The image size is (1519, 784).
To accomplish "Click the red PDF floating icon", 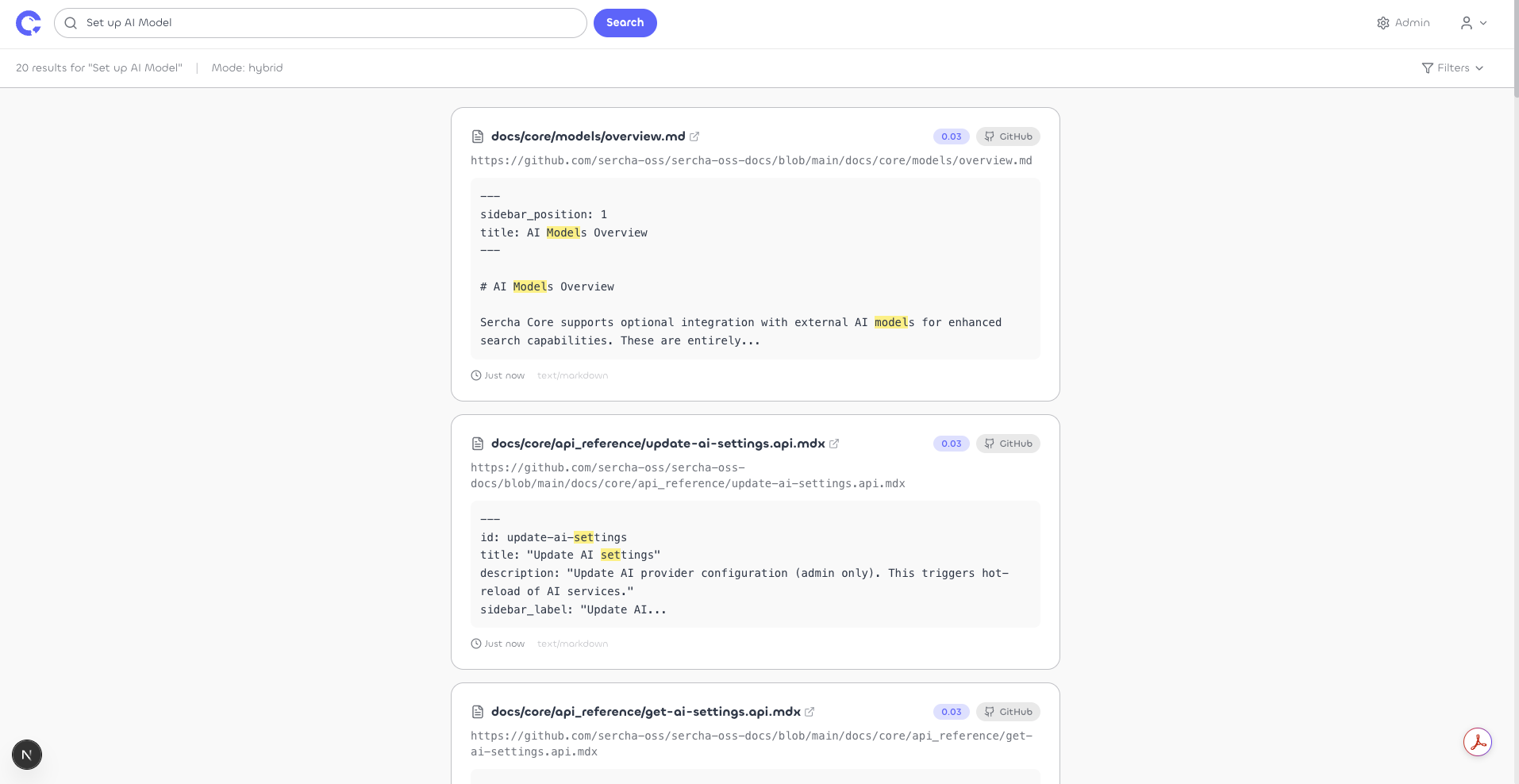I will tap(1477, 743).
